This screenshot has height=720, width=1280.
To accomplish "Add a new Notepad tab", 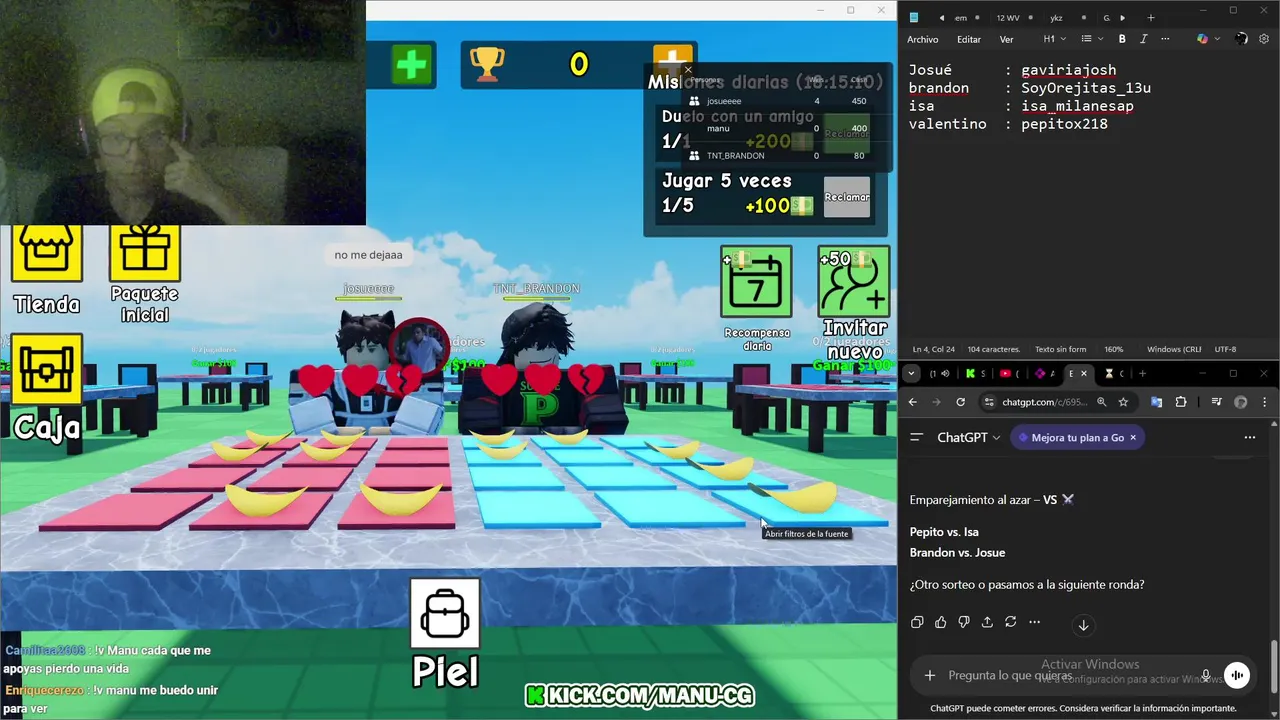I will (1150, 17).
